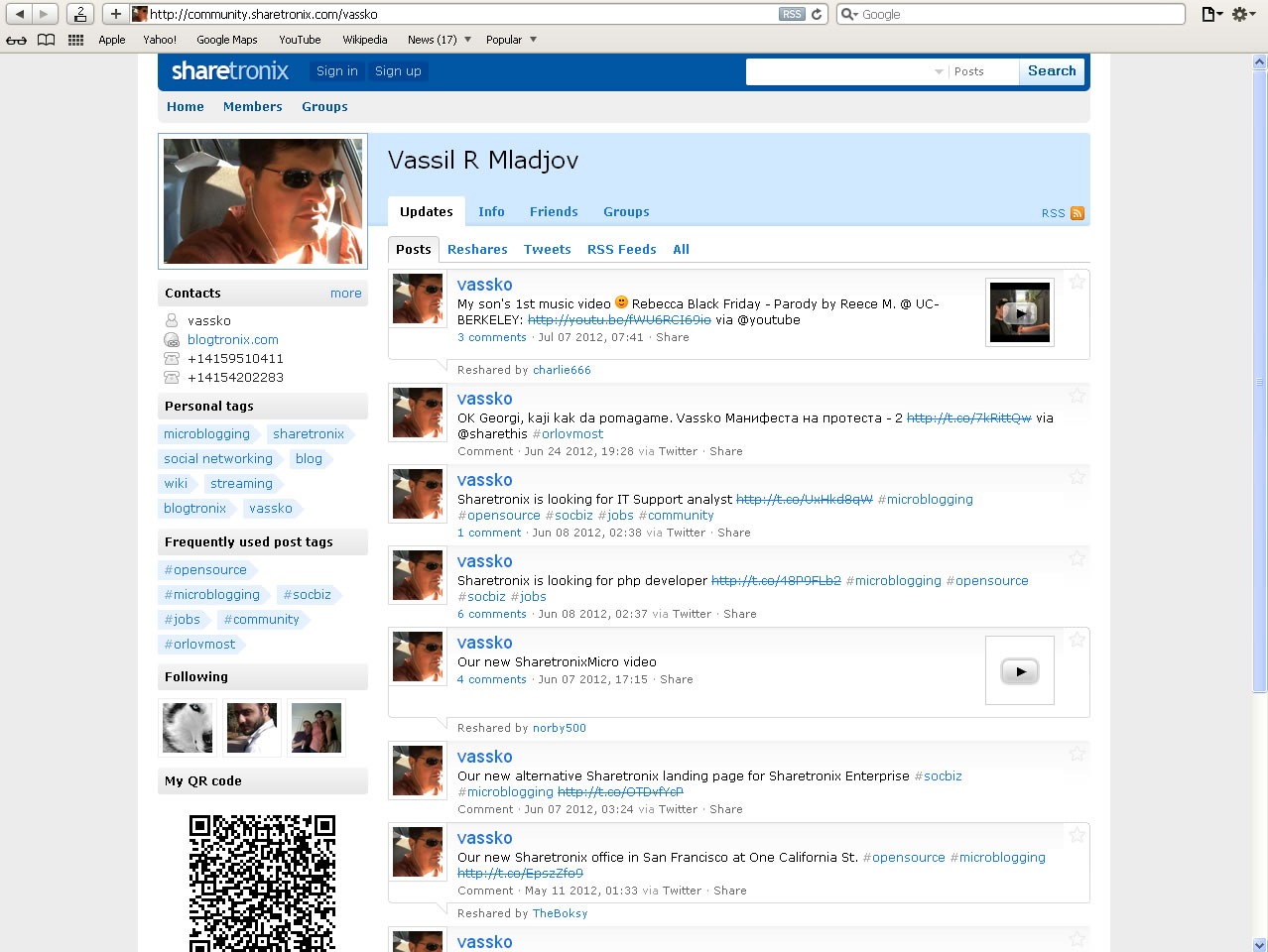Image resolution: width=1268 pixels, height=952 pixels.
Task: Click the avatar on the San Francisco office post
Action: [x=418, y=852]
